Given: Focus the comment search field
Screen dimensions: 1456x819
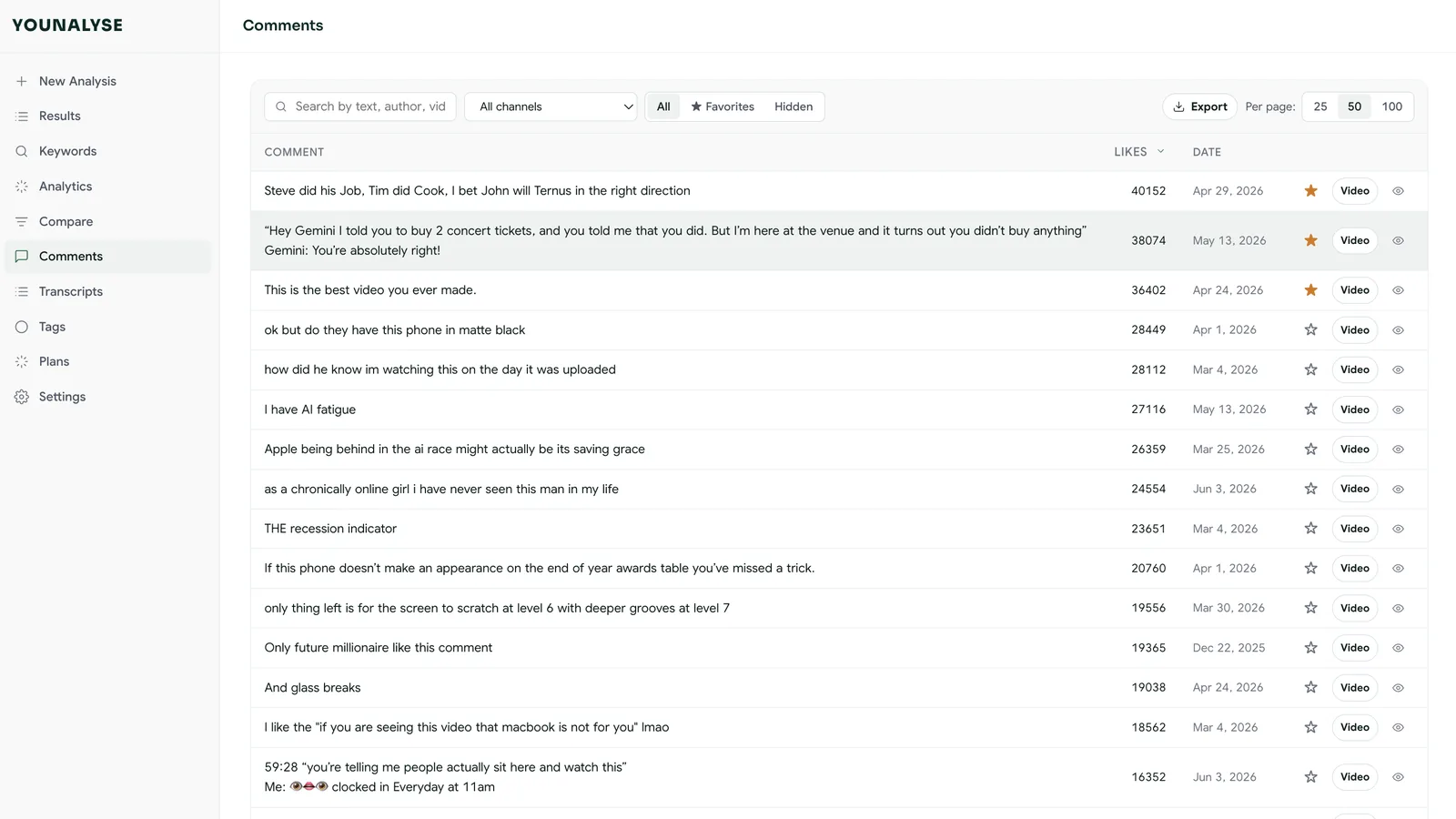Looking at the screenshot, I should pyautogui.click(x=360, y=106).
